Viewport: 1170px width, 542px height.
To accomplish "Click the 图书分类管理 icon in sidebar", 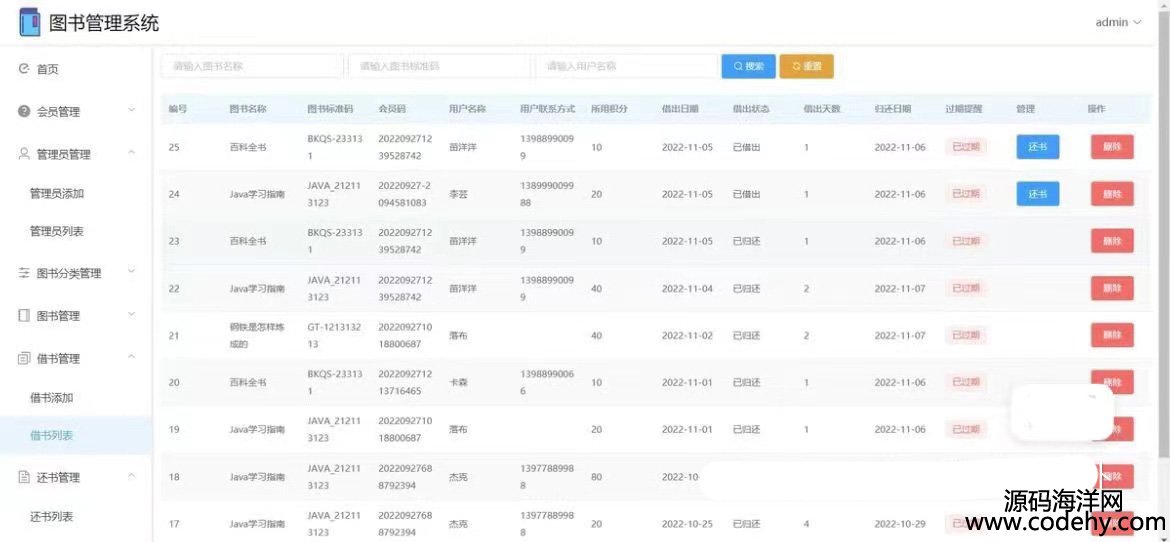I will [24, 273].
